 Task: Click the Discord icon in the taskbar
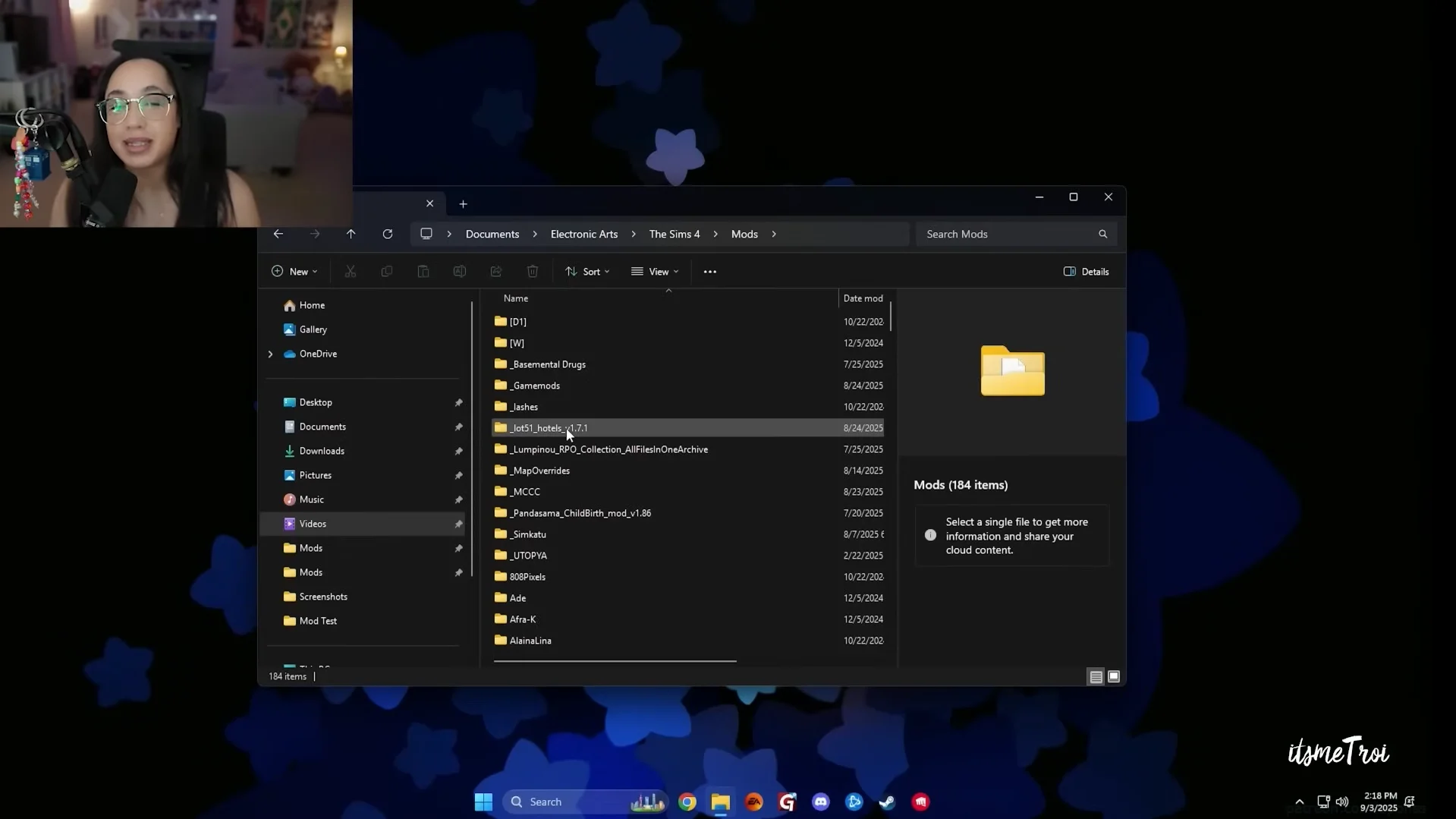820,802
